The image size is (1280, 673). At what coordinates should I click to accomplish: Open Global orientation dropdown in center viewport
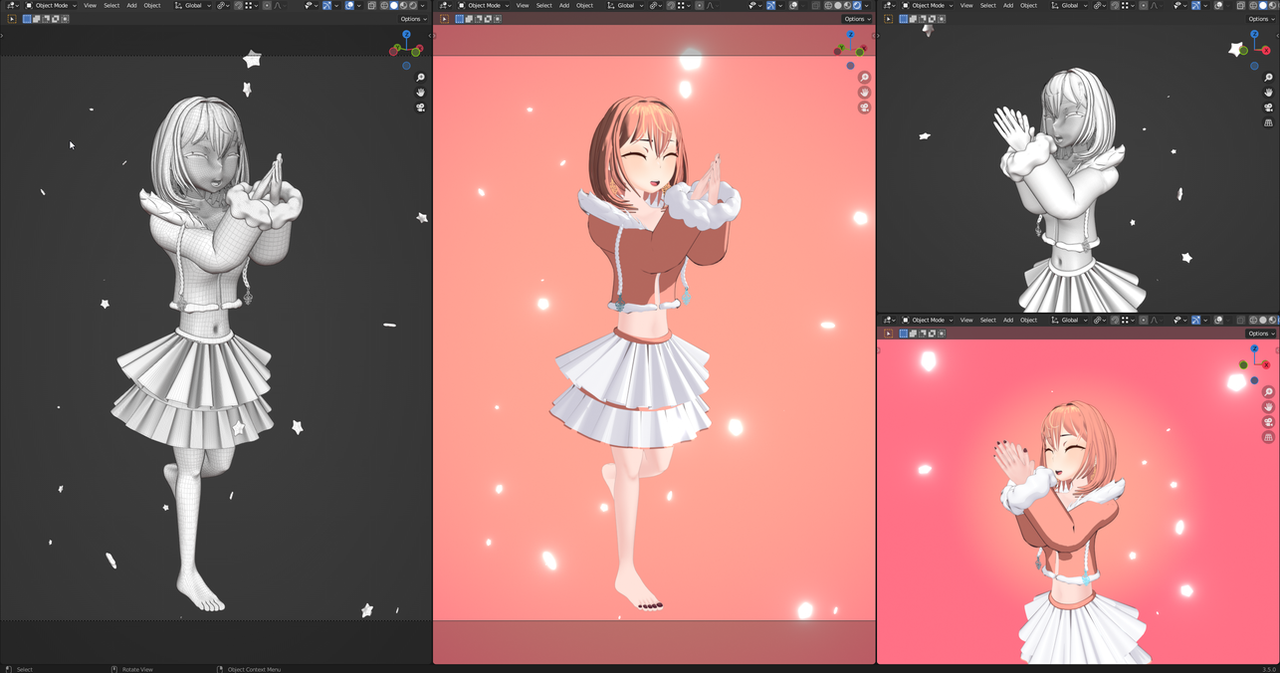click(625, 5)
